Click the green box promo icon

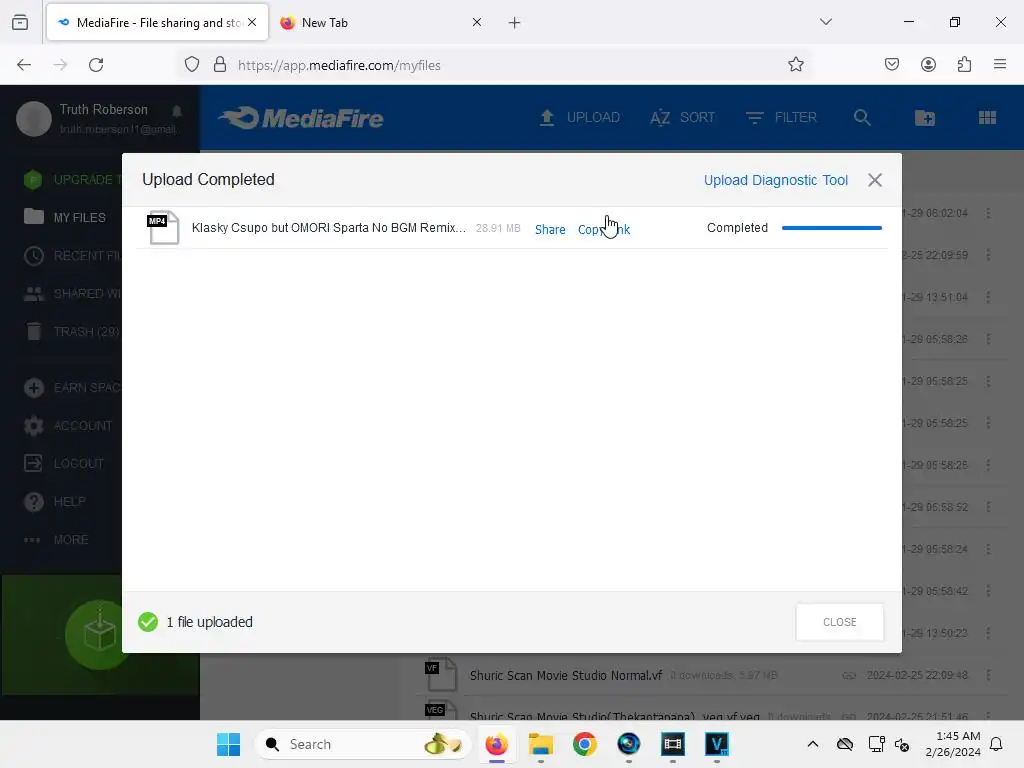click(99, 634)
